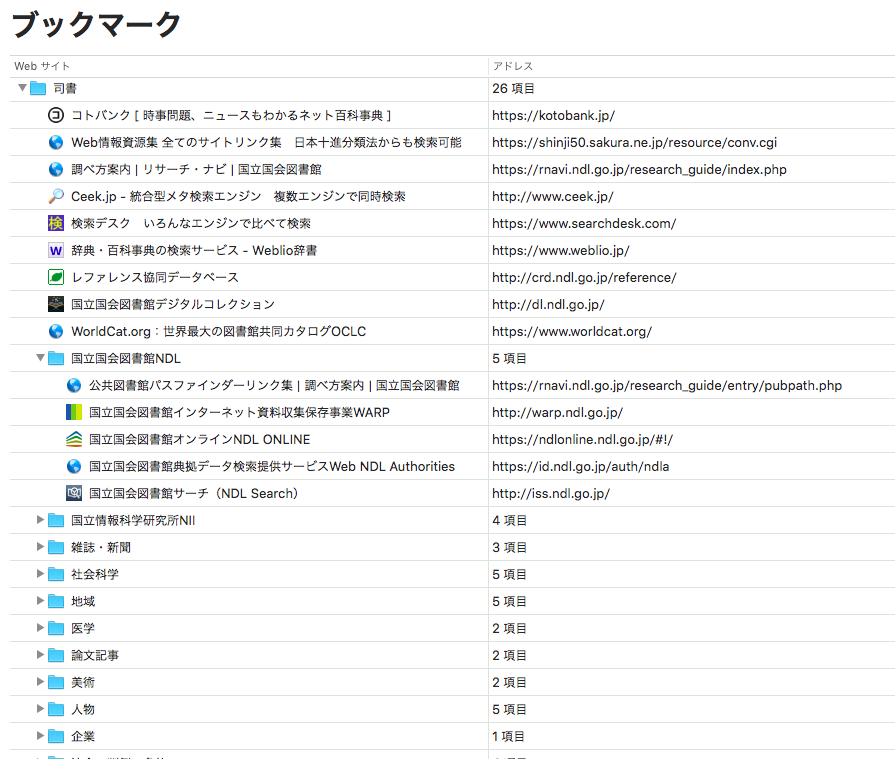Click the 企業 folder icon
The width and height of the screenshot is (895, 759).
[x=56, y=736]
